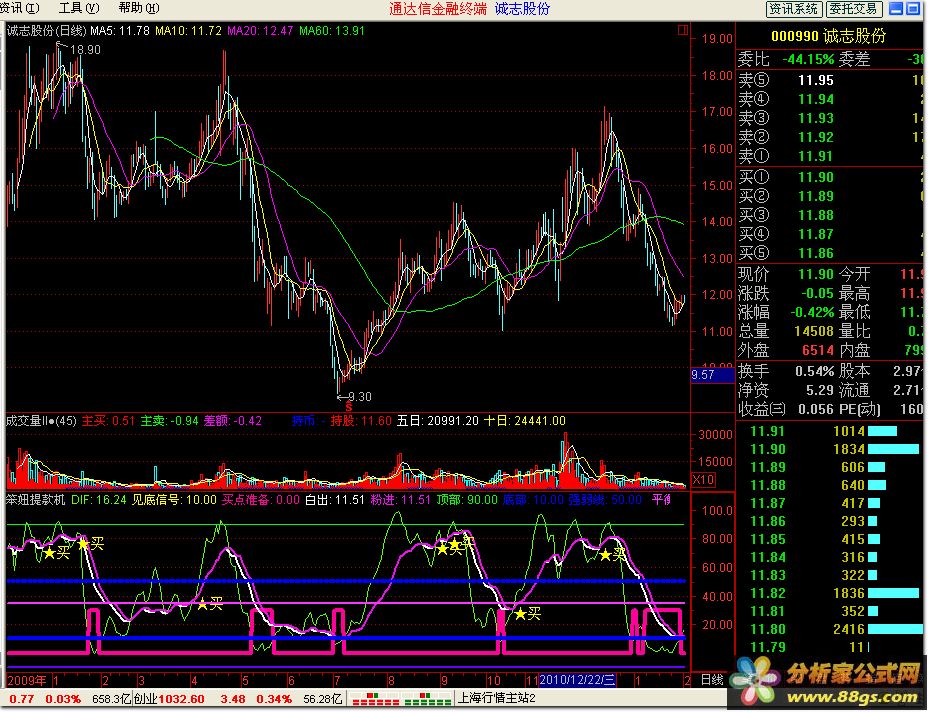Click the 9.57 cursor price box
929x712 pixels.
coord(712,374)
